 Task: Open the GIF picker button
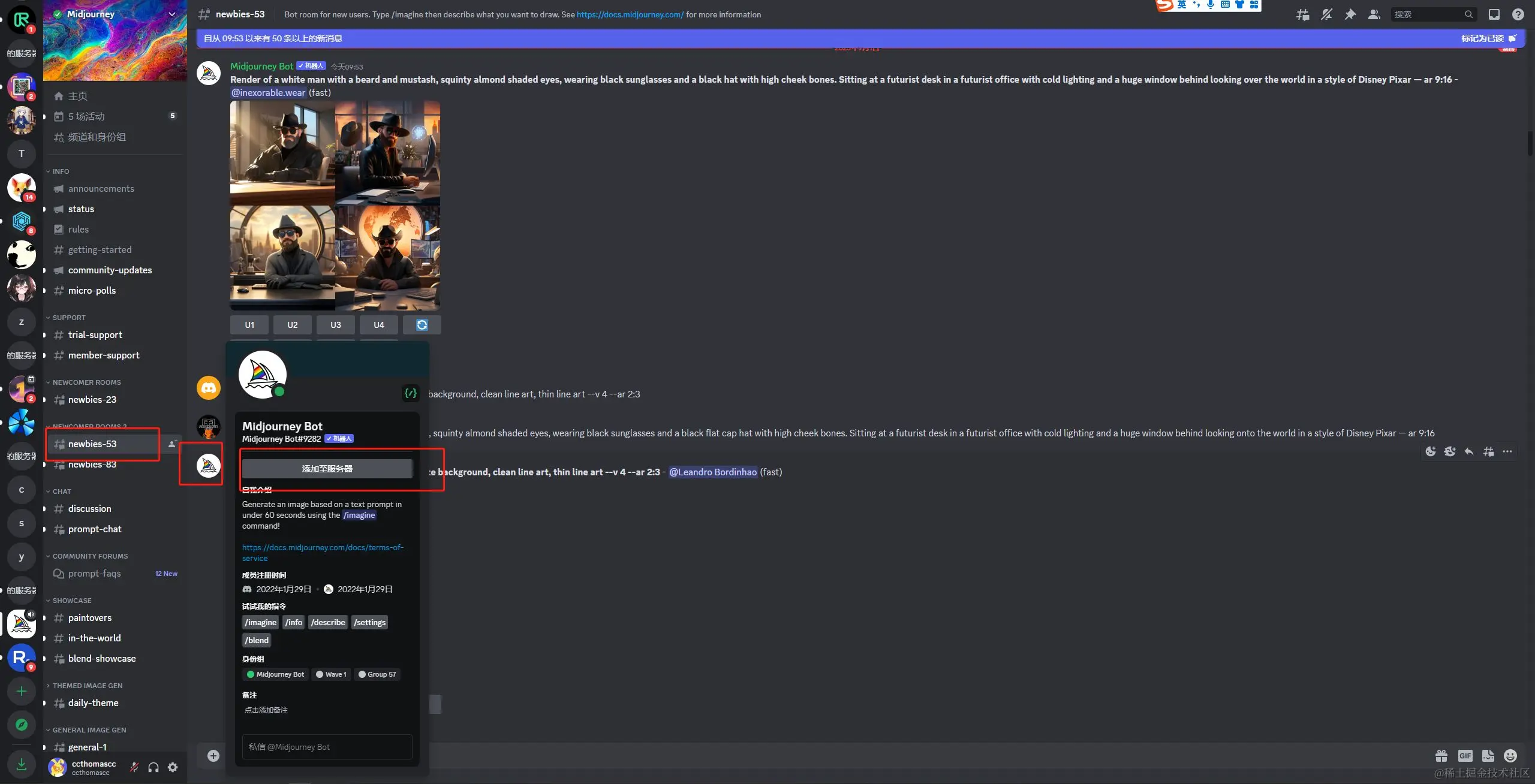pyautogui.click(x=1465, y=756)
